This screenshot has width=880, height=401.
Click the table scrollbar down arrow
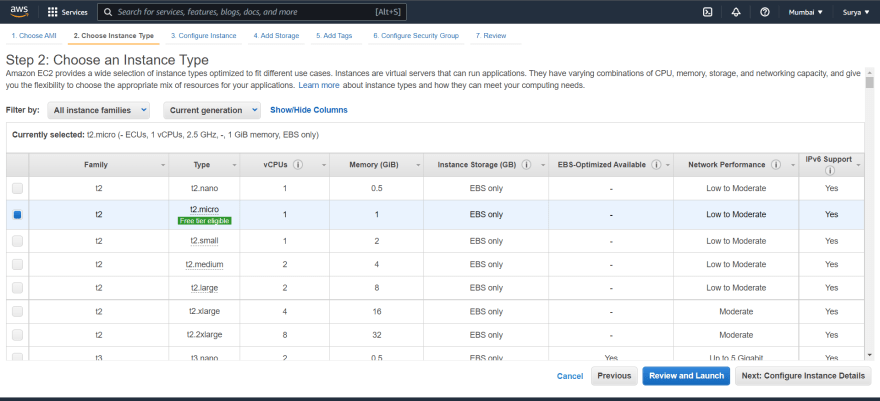[869, 355]
